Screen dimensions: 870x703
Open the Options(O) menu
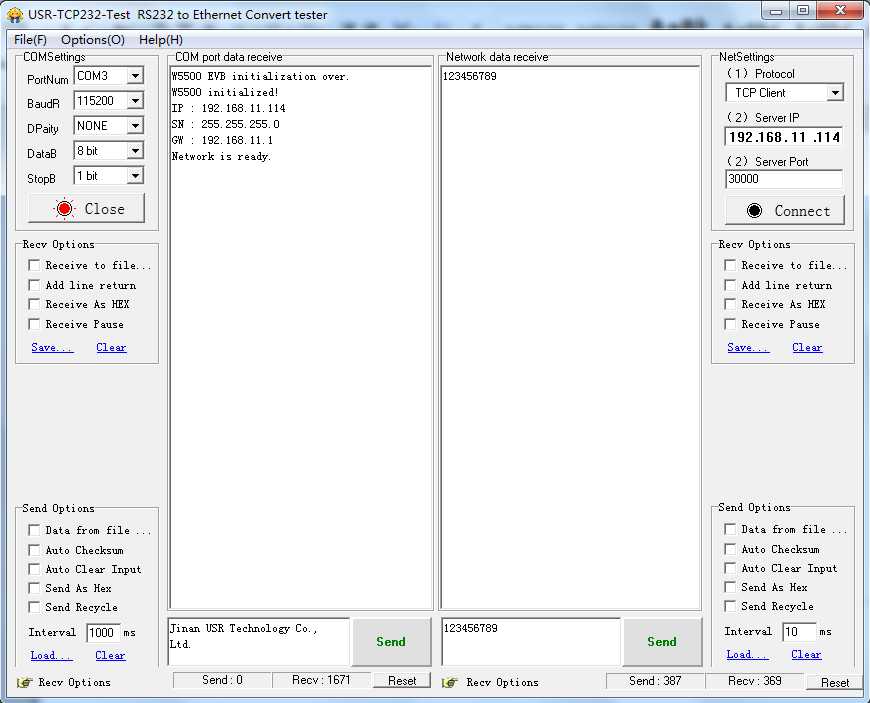pos(93,40)
